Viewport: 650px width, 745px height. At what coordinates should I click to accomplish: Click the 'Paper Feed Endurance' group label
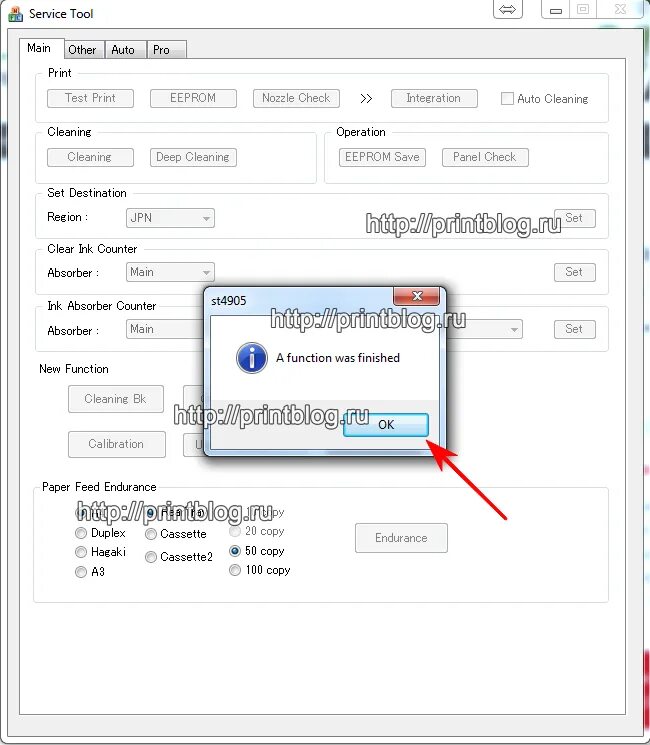click(99, 487)
